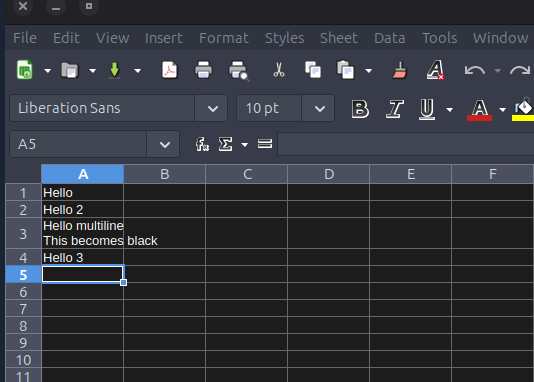
Task: Open the Sheet menu
Action: click(339, 38)
